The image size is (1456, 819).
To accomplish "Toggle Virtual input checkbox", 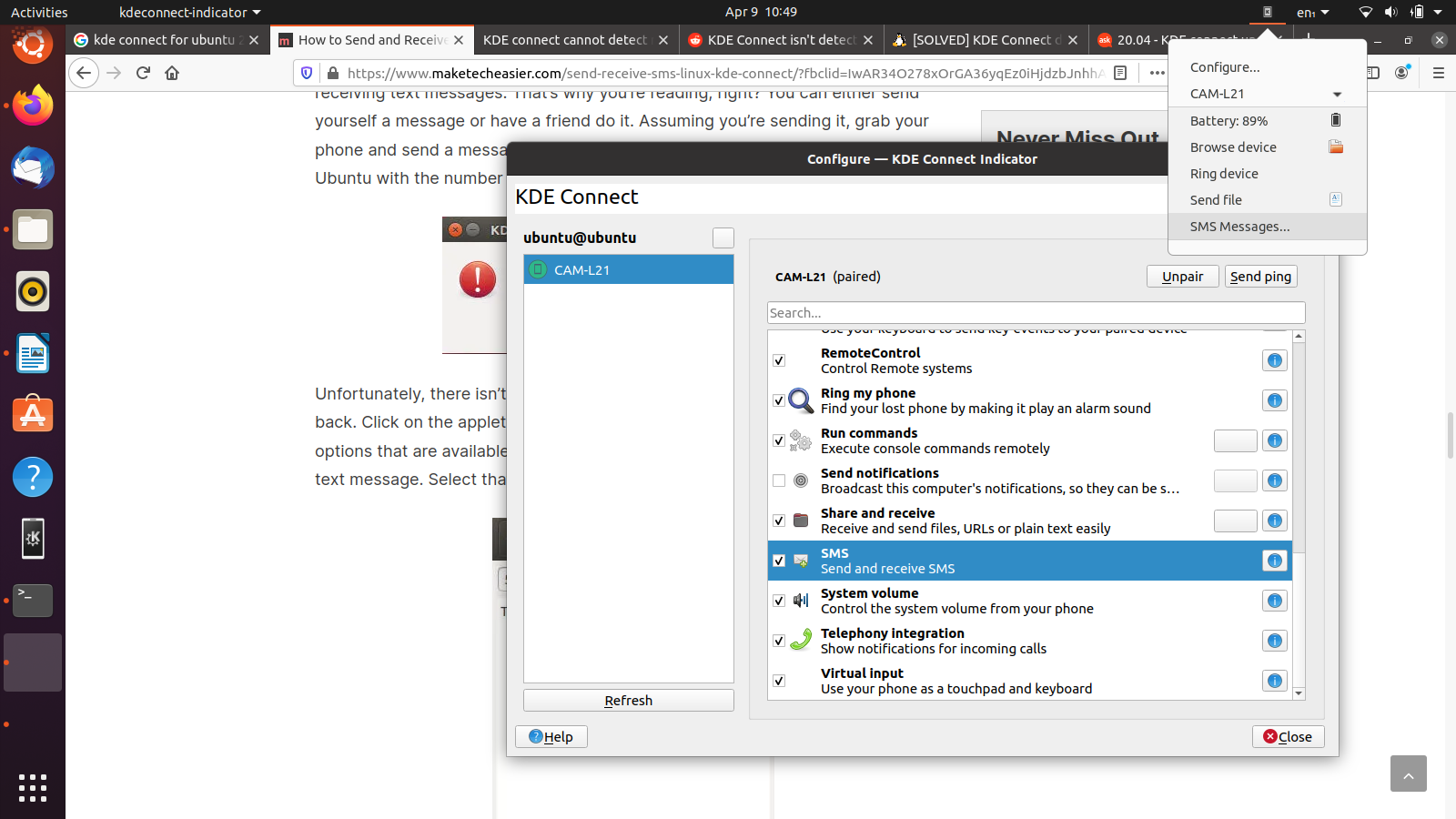I will 779,681.
